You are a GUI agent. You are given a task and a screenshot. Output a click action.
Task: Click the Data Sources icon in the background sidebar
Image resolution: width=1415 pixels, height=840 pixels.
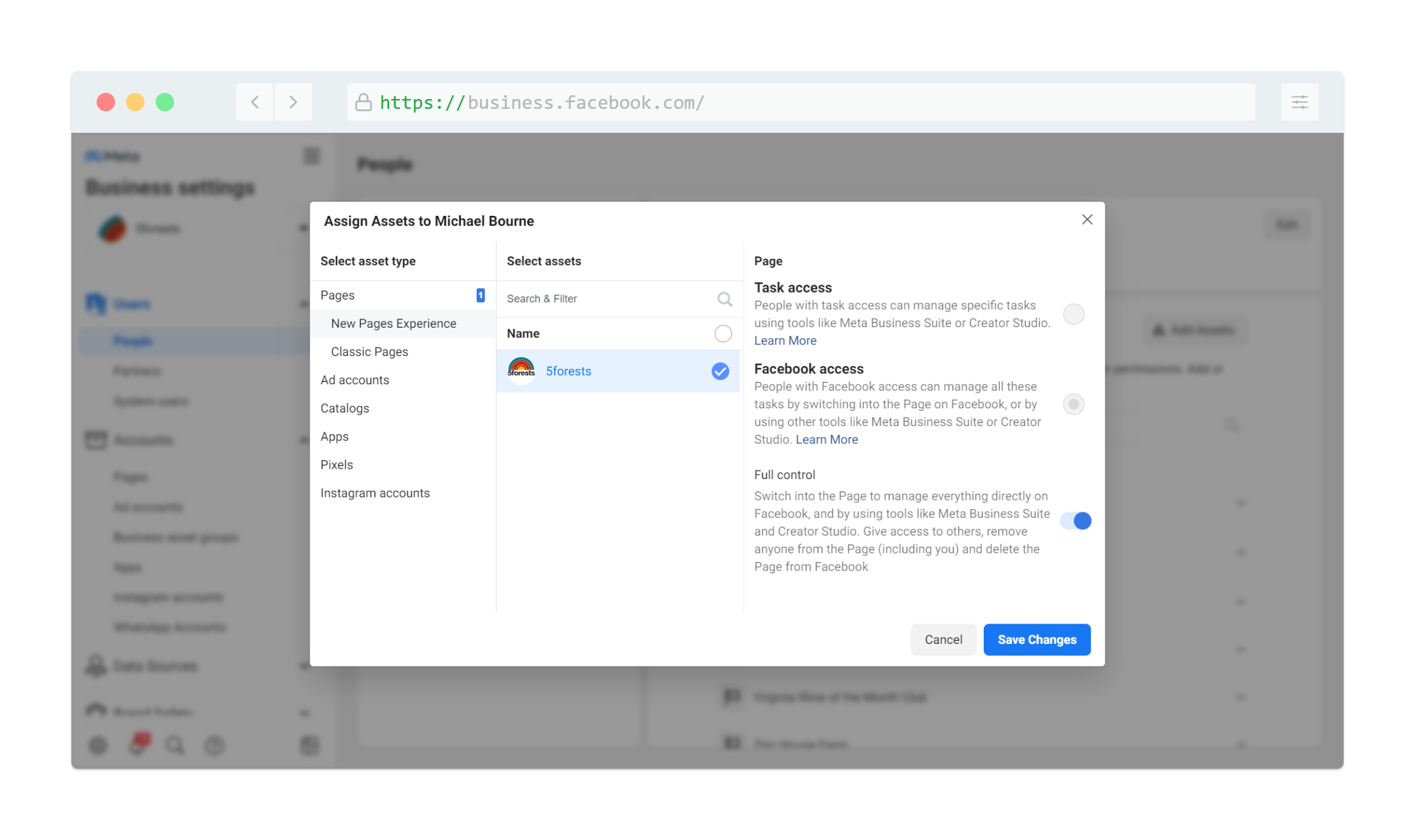95,666
